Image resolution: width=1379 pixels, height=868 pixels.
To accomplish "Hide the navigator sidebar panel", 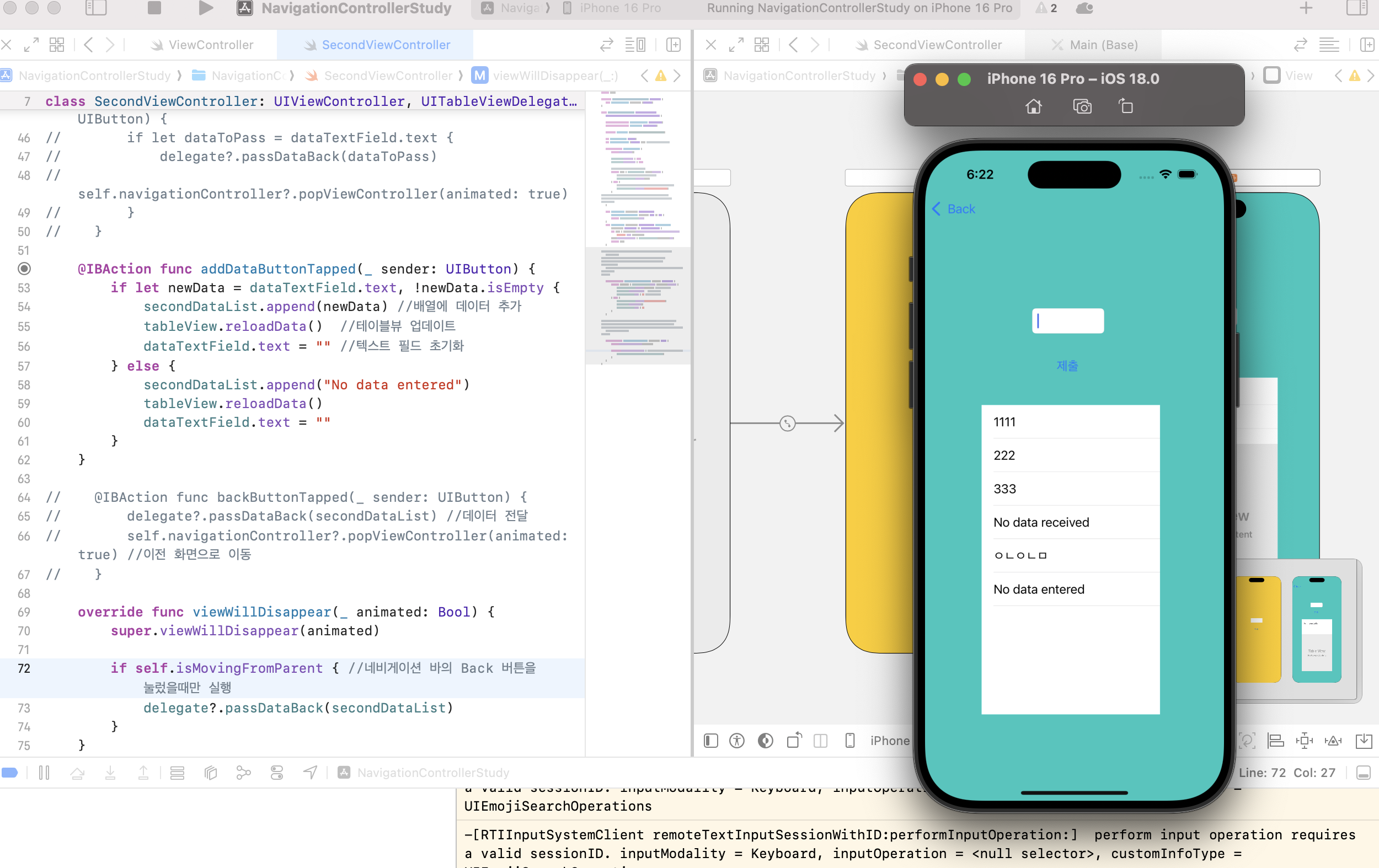I will 95,8.
